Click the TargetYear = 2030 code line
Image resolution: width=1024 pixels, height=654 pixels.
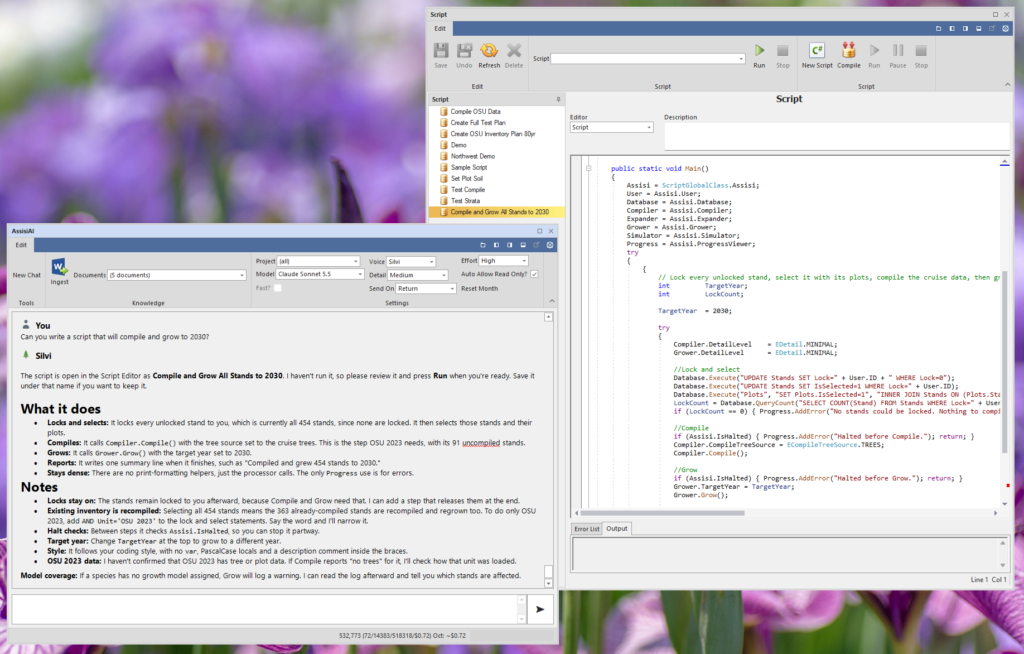(x=695, y=311)
